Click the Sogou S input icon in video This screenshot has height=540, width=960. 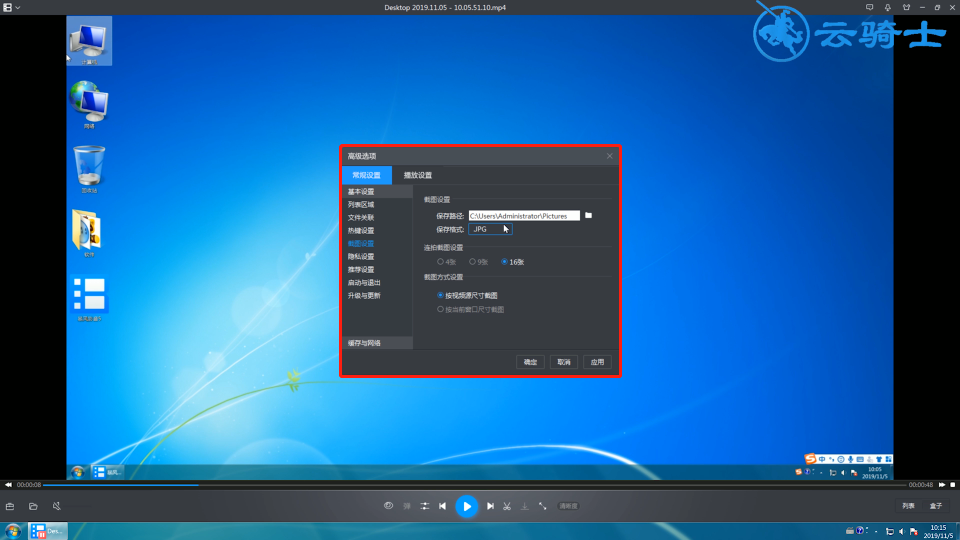click(810, 459)
